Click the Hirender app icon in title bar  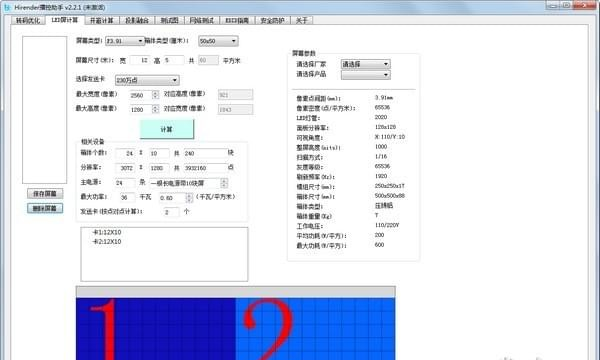[7, 7]
